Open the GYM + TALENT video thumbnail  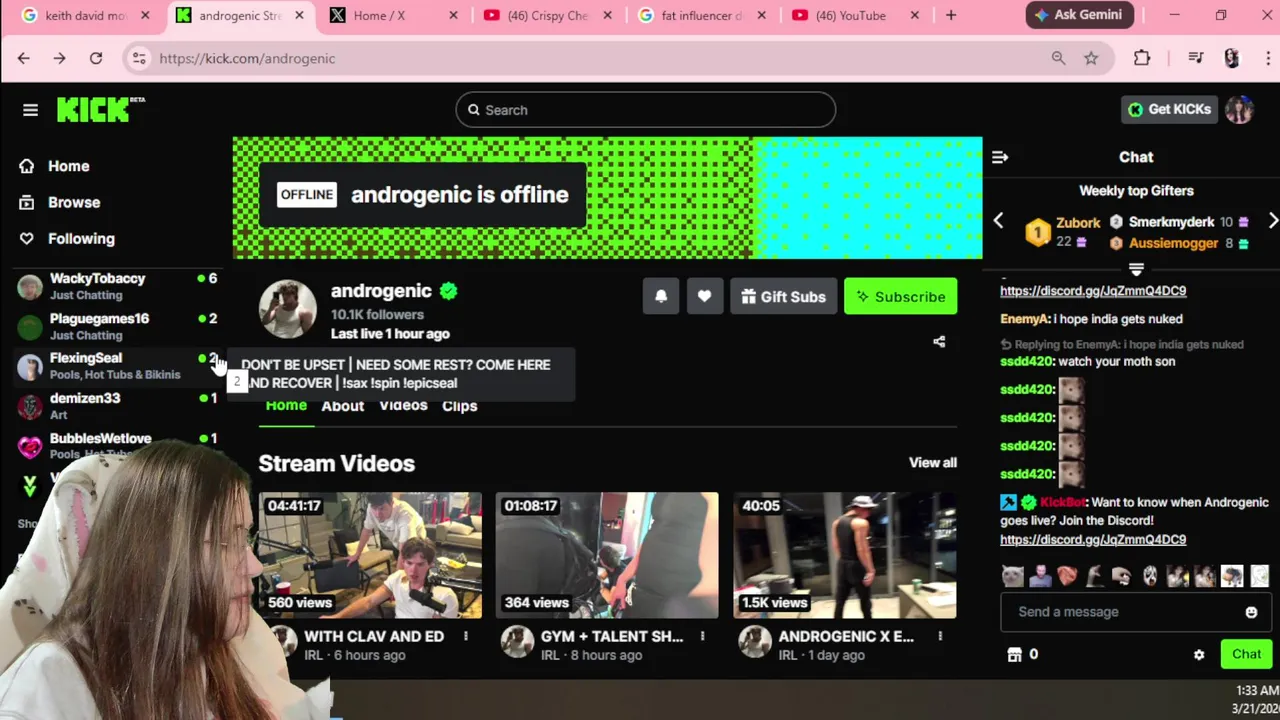click(607, 555)
